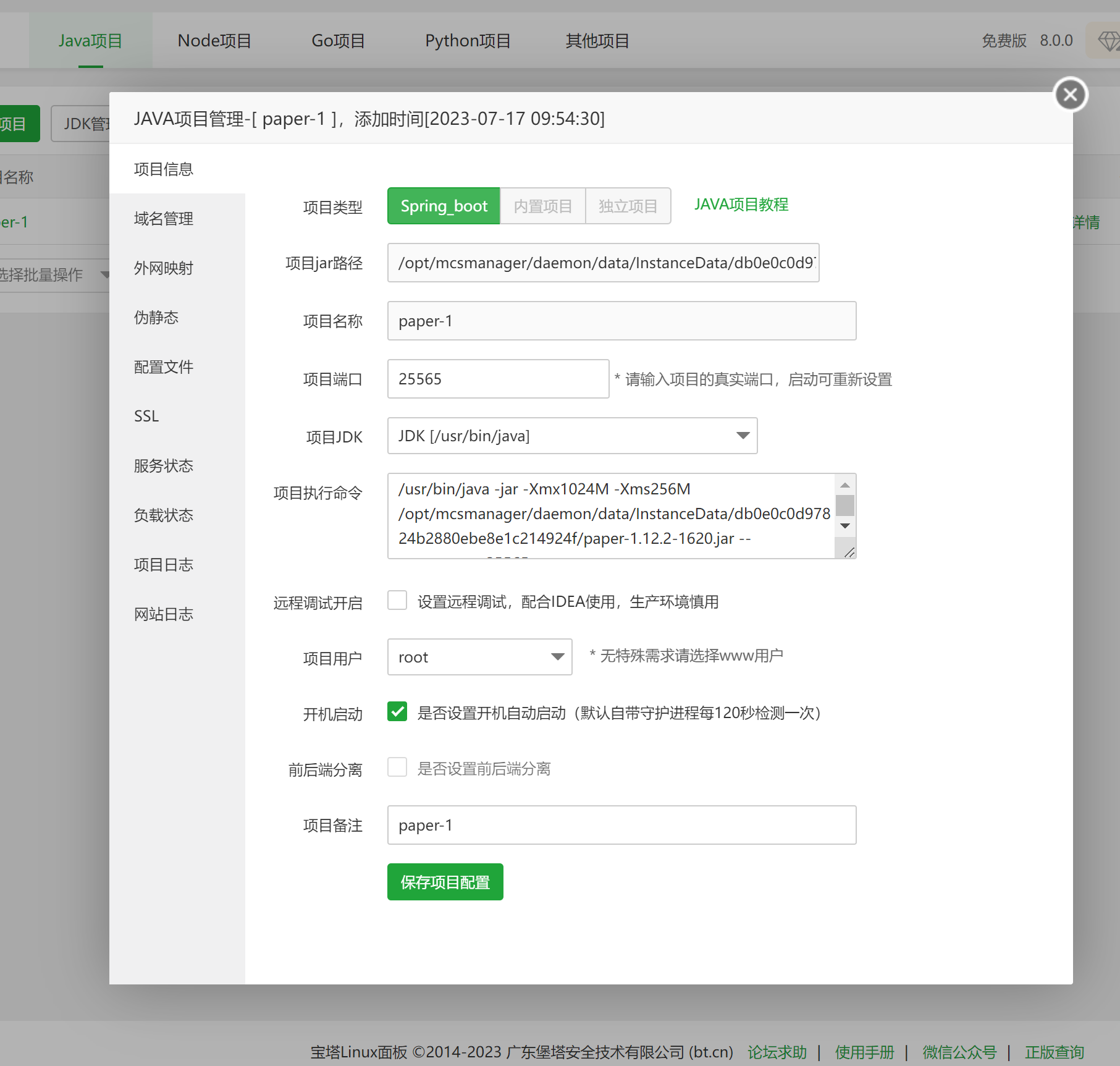The image size is (1120, 1066).
Task: Open the 使用手册 footer link
Action: (864, 1052)
